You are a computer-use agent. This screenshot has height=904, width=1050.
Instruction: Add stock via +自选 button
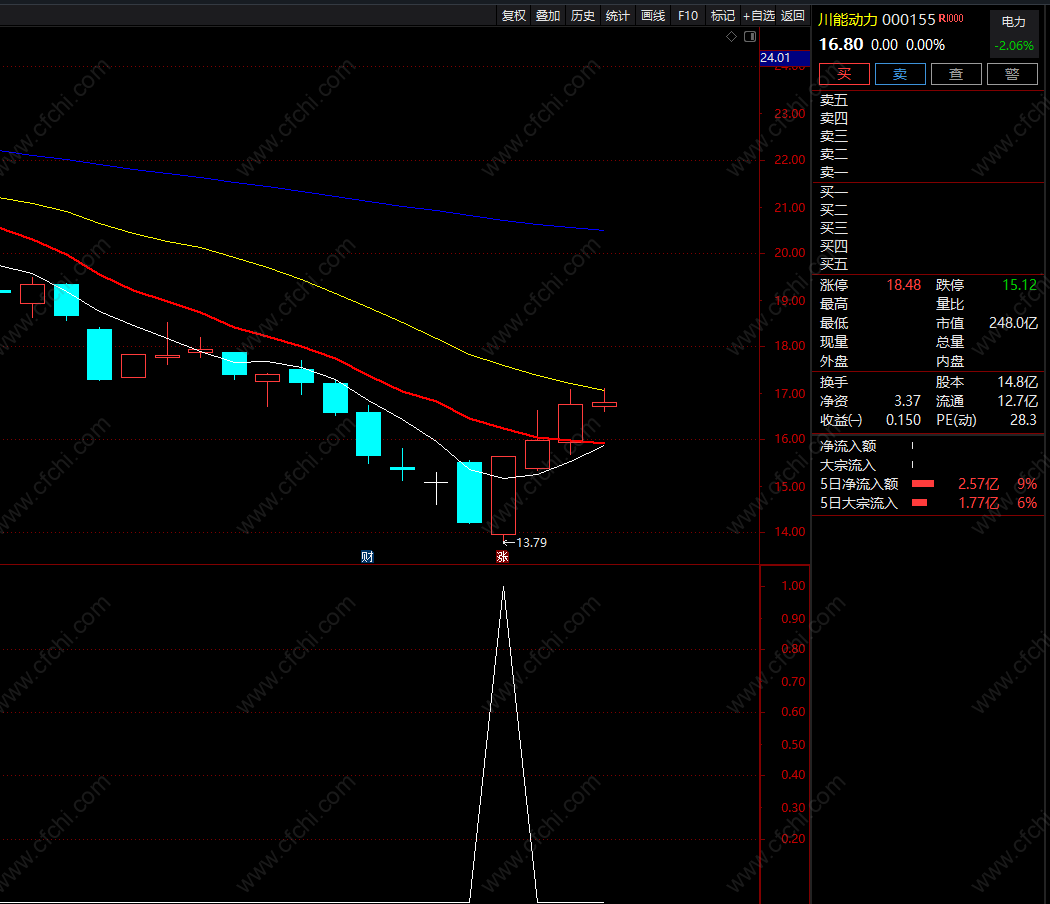point(759,15)
